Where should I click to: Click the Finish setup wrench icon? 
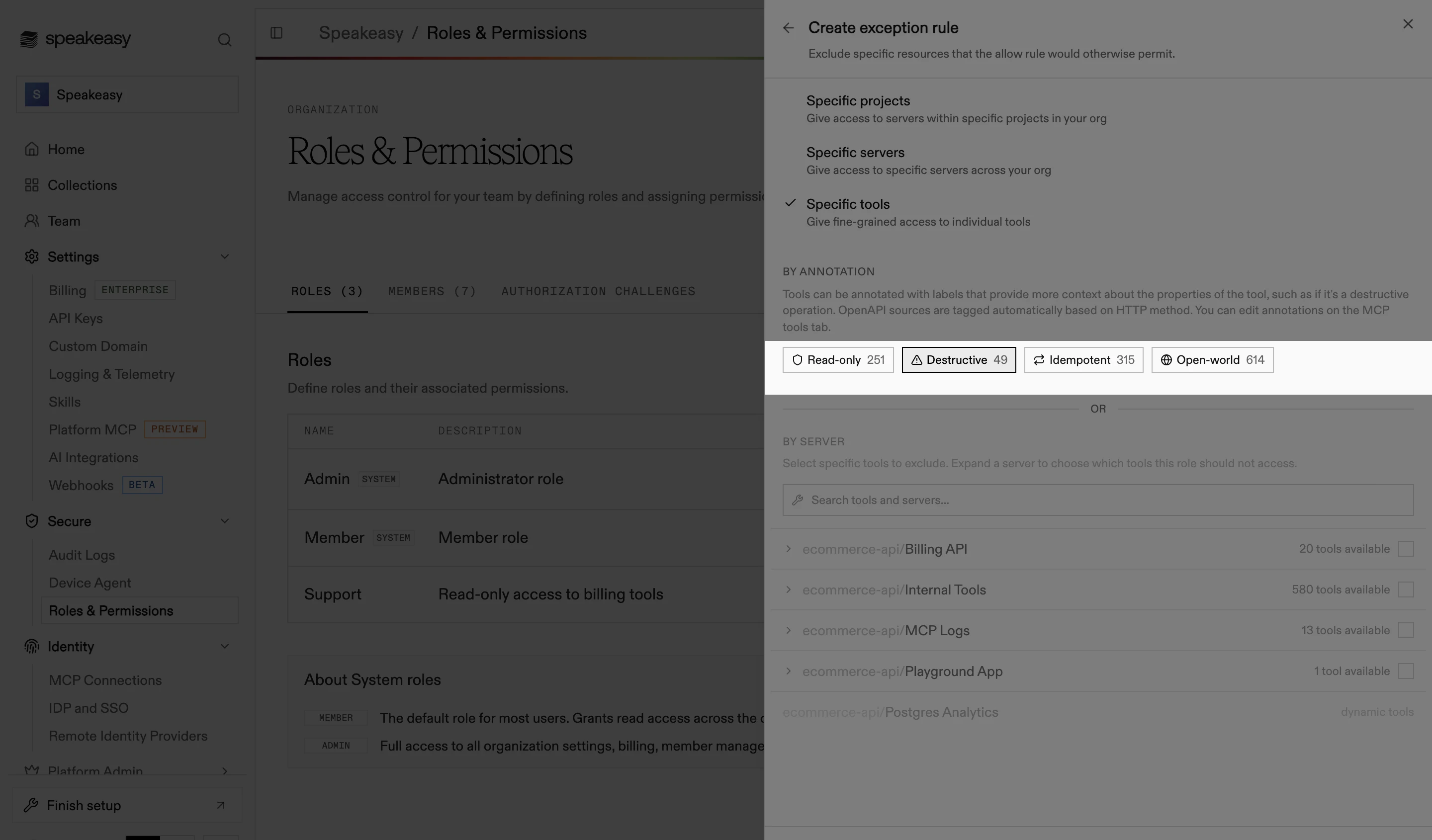pos(31,805)
